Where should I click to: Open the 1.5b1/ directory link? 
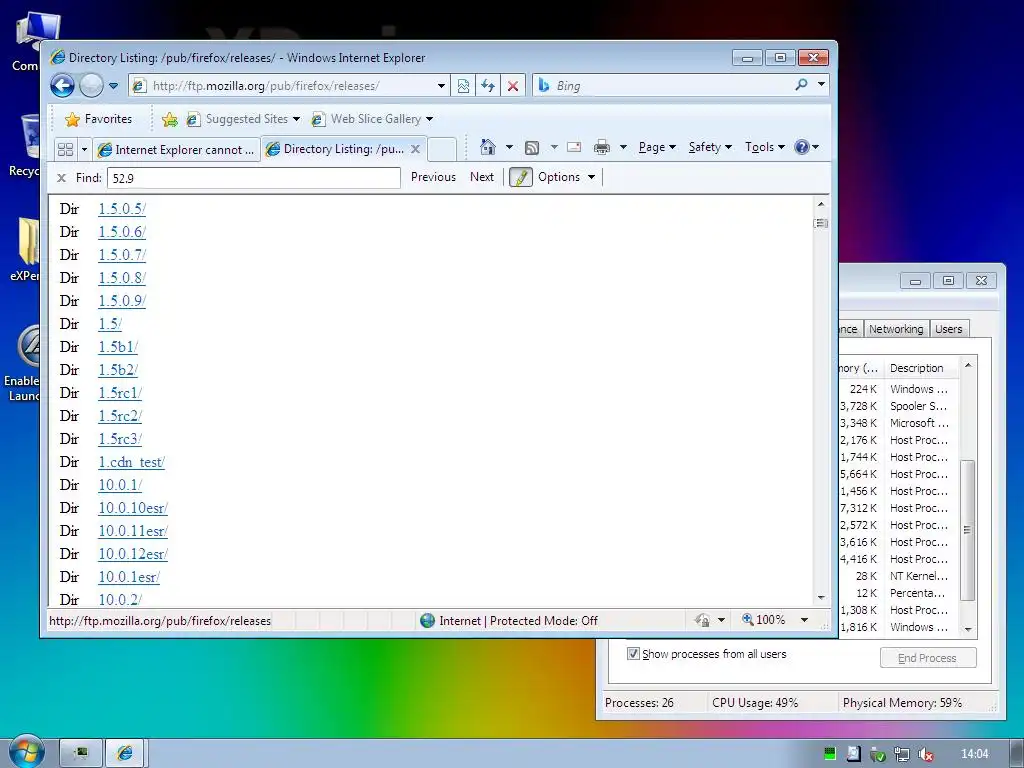[x=118, y=347]
